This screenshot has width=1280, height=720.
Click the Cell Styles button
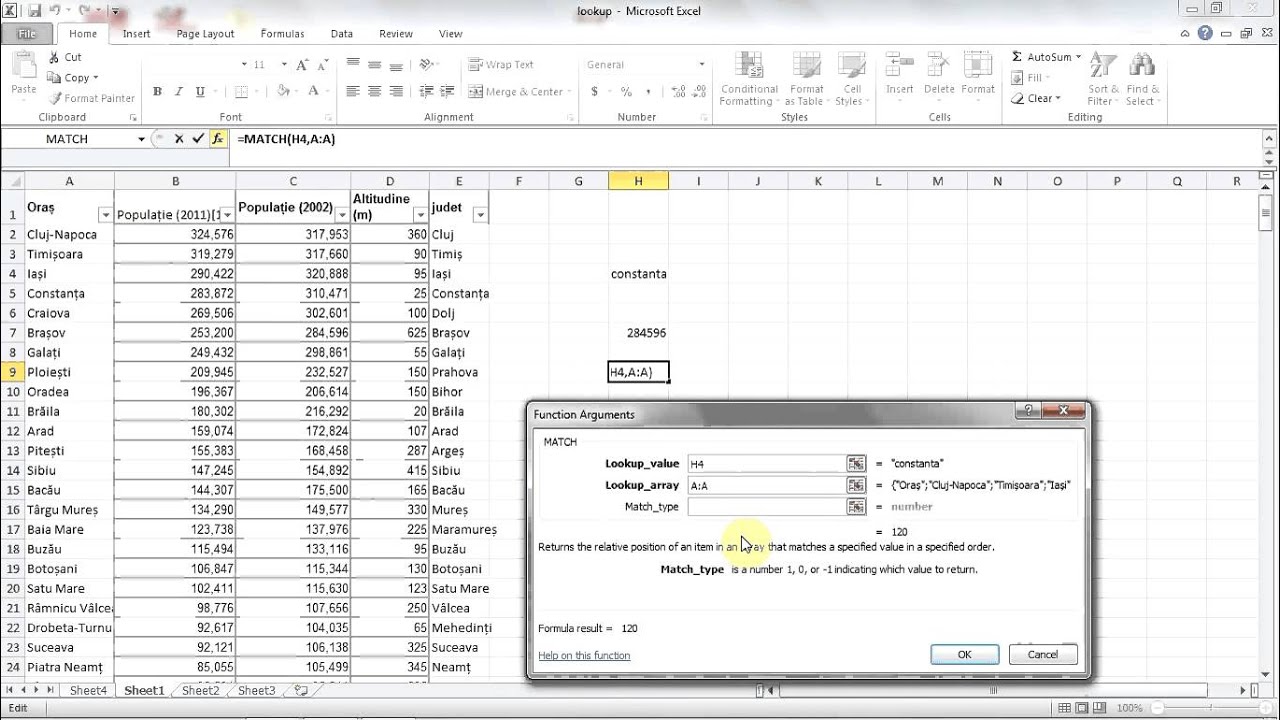point(849,79)
